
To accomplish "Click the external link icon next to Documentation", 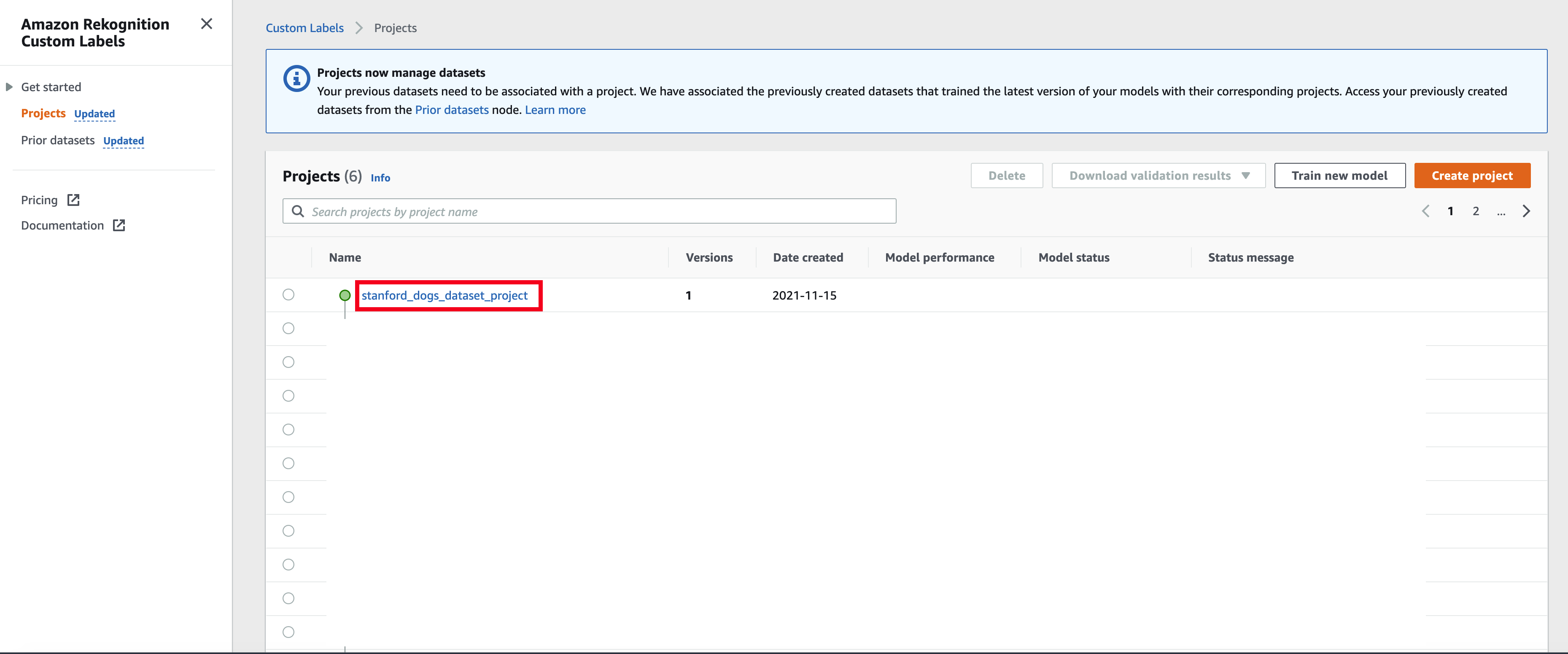I will coord(119,225).
